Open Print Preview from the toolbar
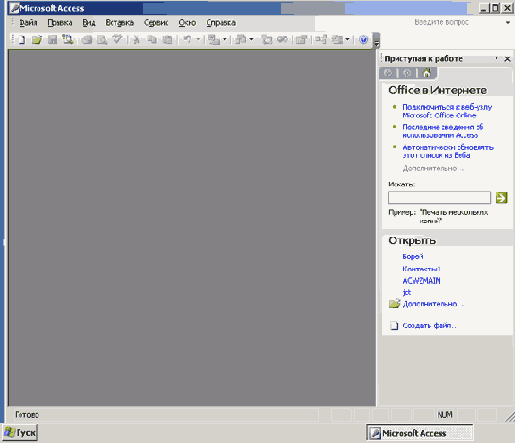 pyautogui.click(x=102, y=40)
